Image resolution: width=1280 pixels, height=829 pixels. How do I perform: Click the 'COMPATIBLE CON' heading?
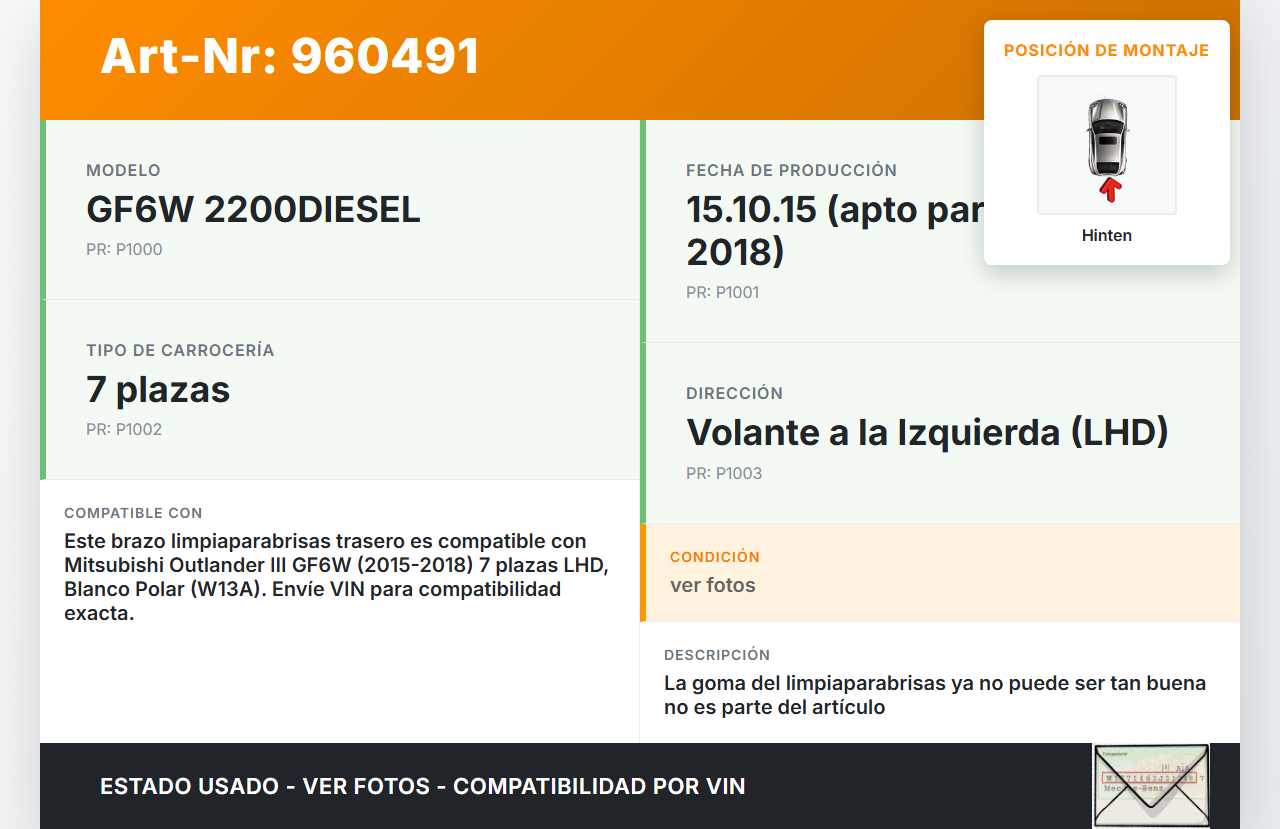(x=133, y=513)
